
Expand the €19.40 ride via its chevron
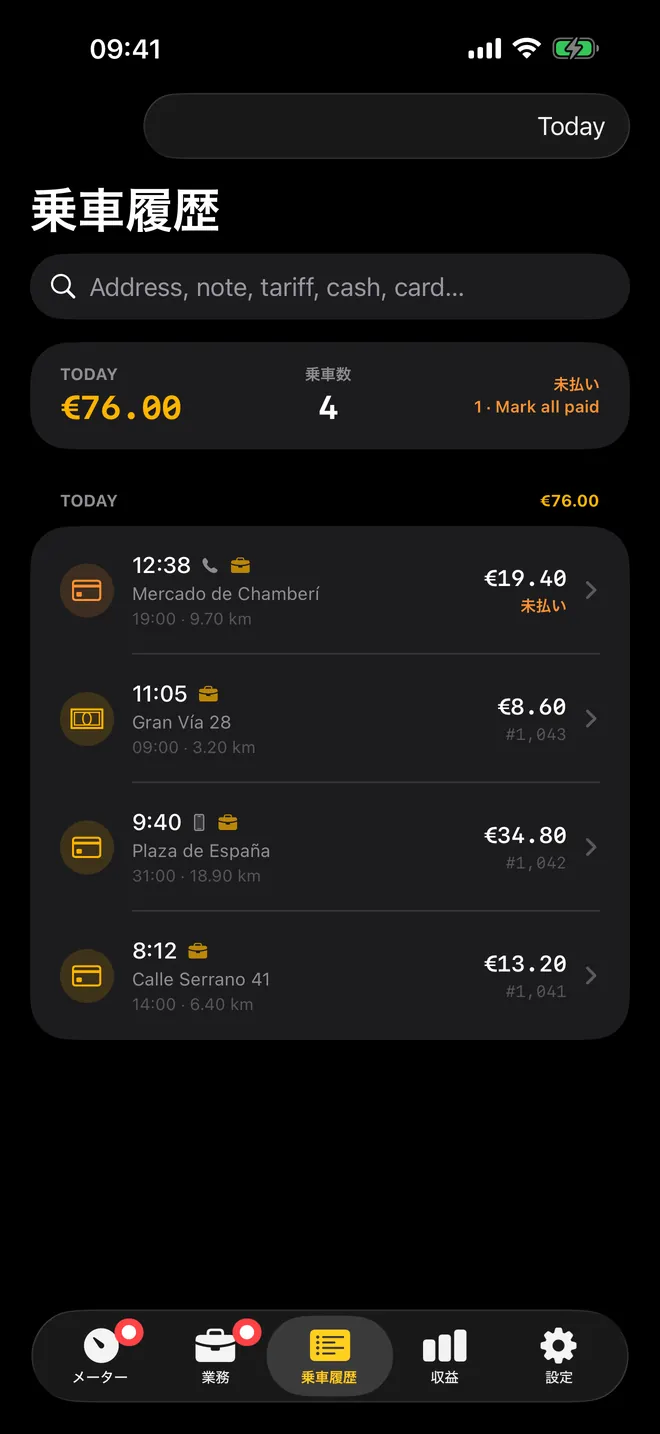tap(591, 590)
